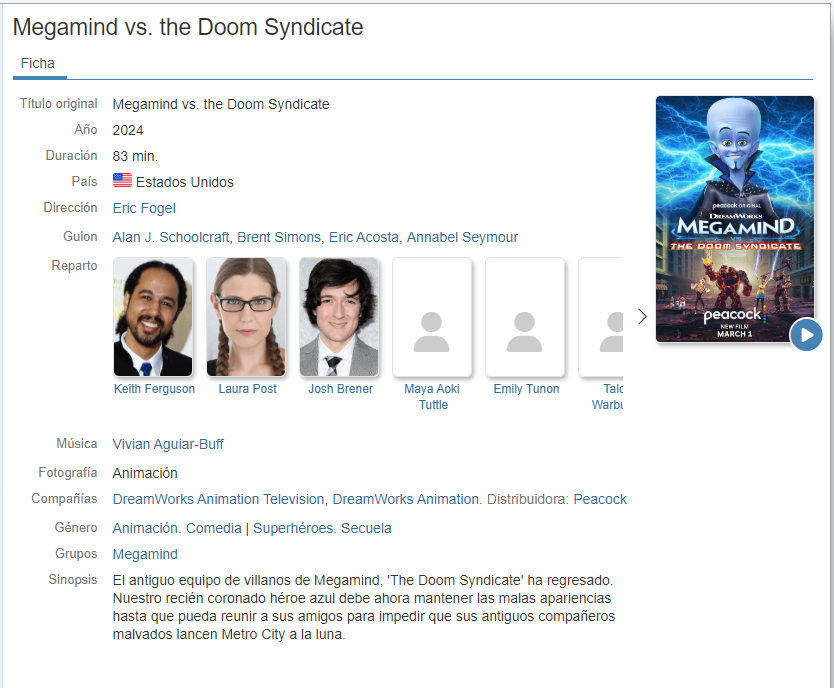Open composer Vivian Aguiar-Buff link

168,444
